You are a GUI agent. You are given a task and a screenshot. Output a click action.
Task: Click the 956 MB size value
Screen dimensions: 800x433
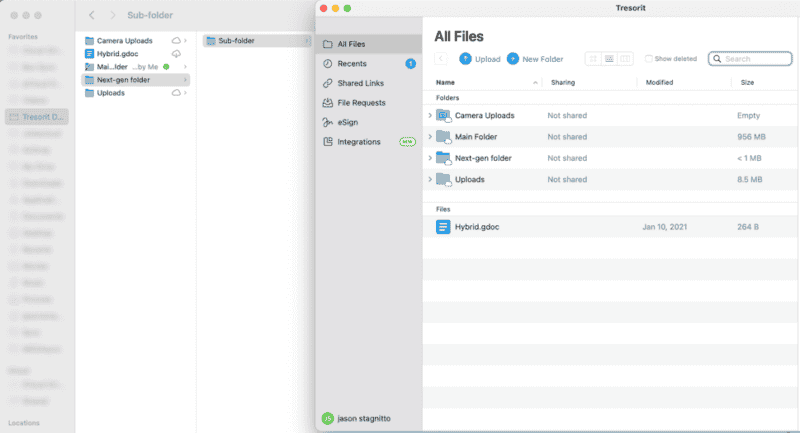751,137
